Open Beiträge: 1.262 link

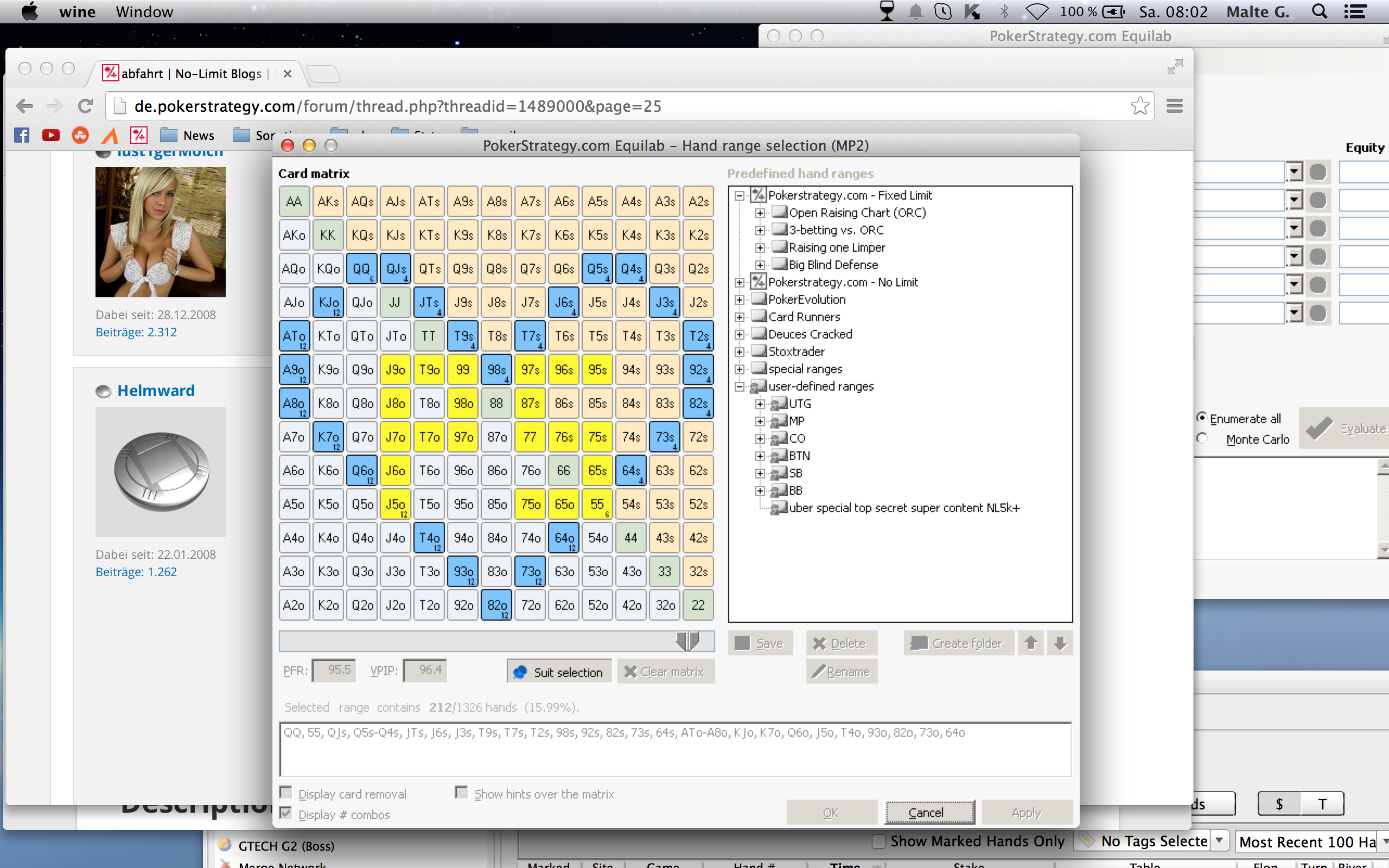(136, 572)
